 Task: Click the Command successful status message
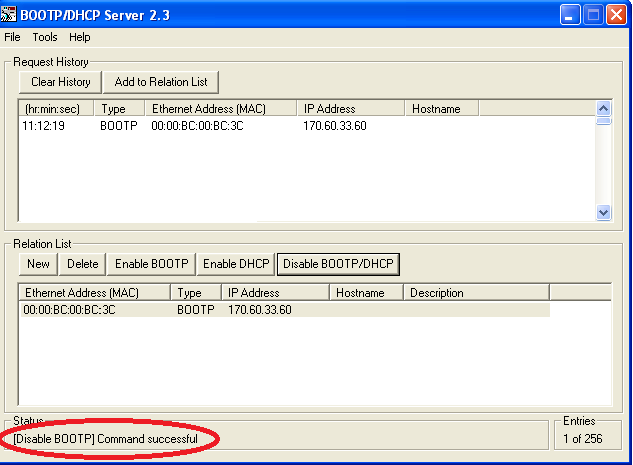click(105, 439)
